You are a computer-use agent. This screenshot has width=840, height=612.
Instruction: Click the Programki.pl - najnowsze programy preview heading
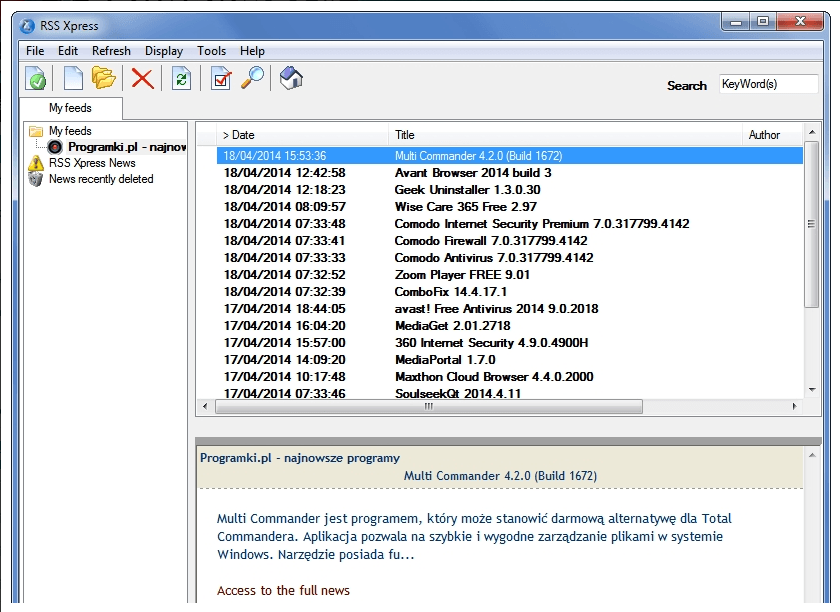tap(300, 458)
